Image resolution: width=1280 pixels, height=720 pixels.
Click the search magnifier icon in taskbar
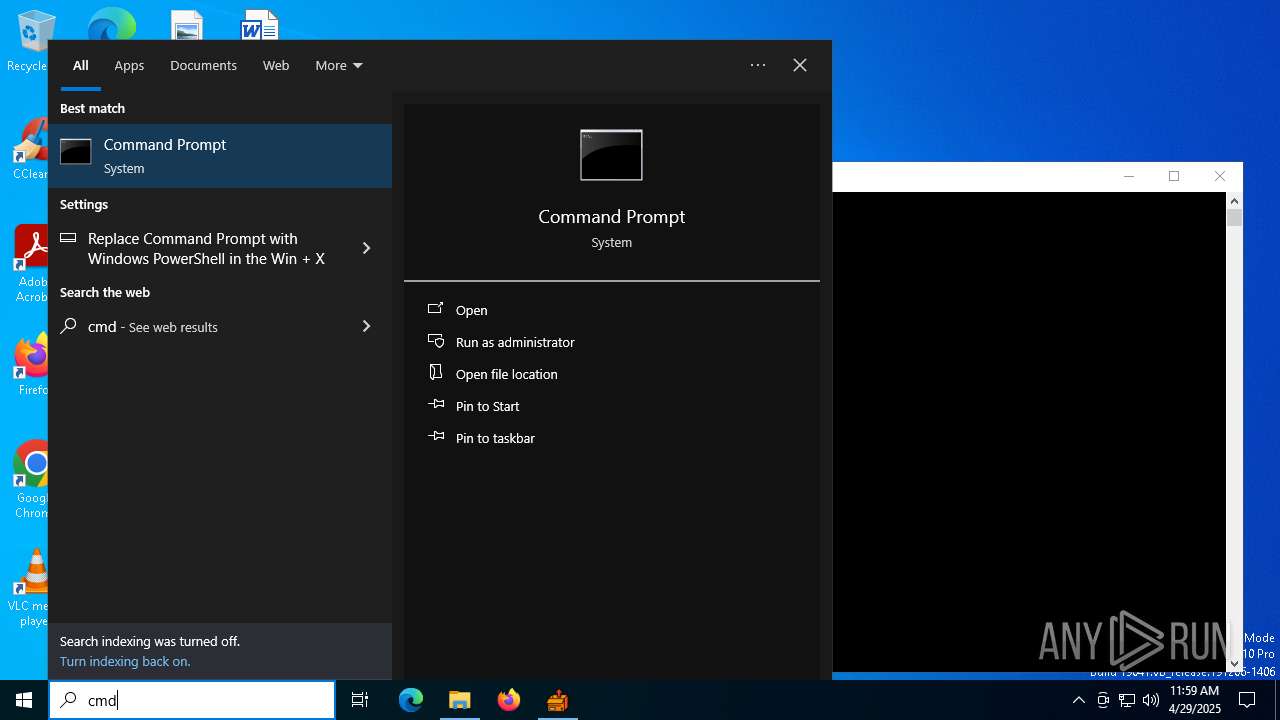pos(68,700)
